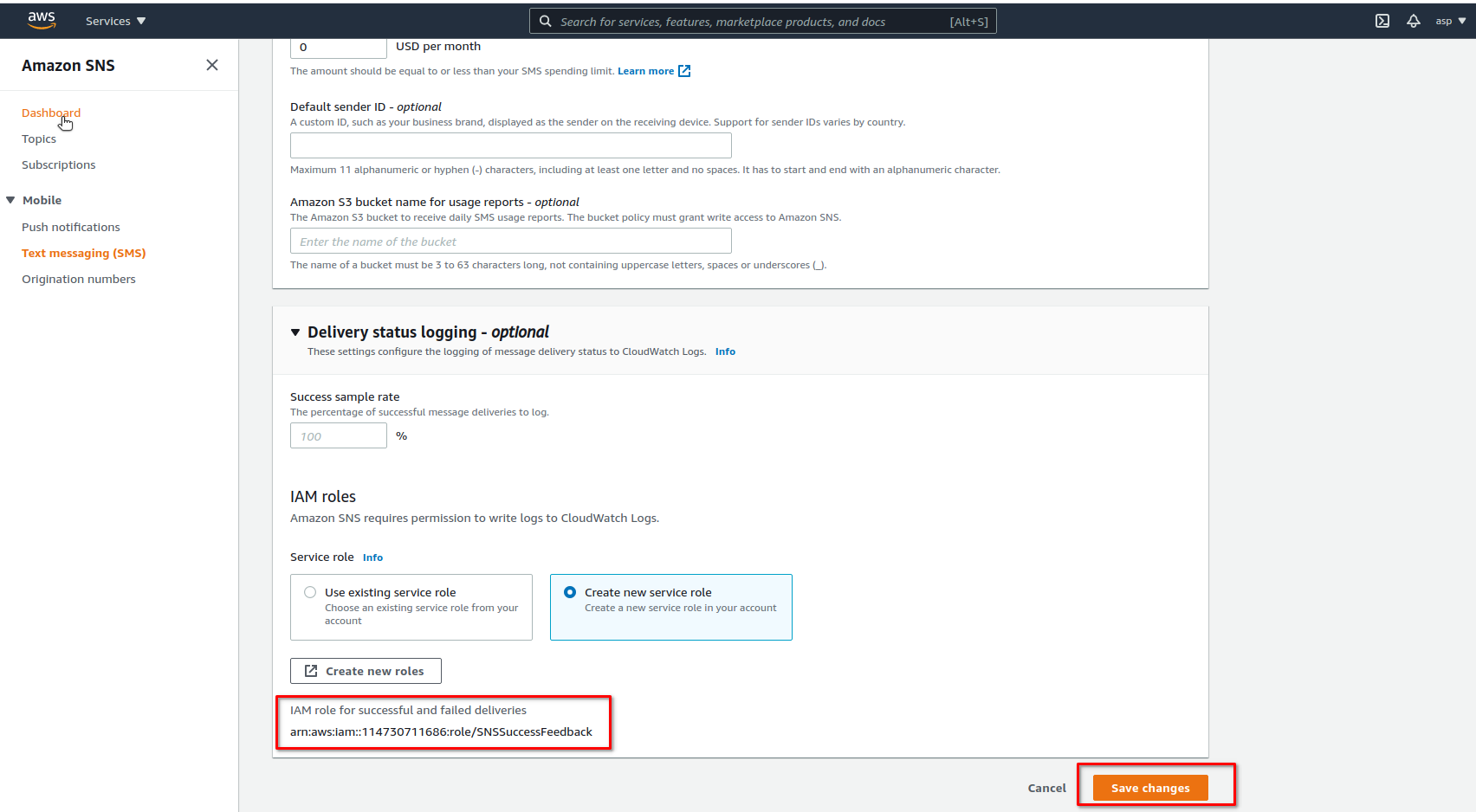
Task: Focus the S3 bucket name field
Action: [x=511, y=241]
